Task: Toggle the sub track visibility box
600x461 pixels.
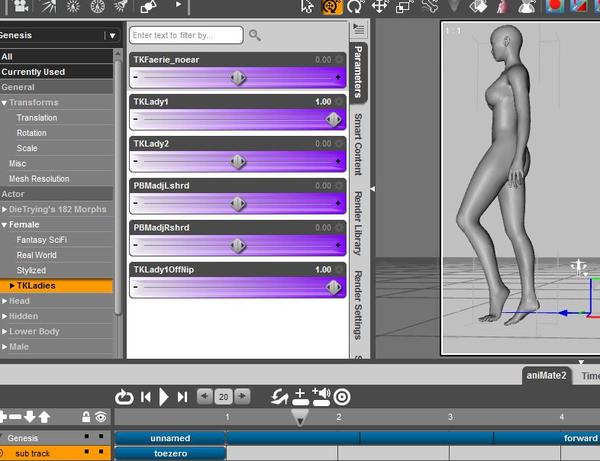Action: pos(101,452)
